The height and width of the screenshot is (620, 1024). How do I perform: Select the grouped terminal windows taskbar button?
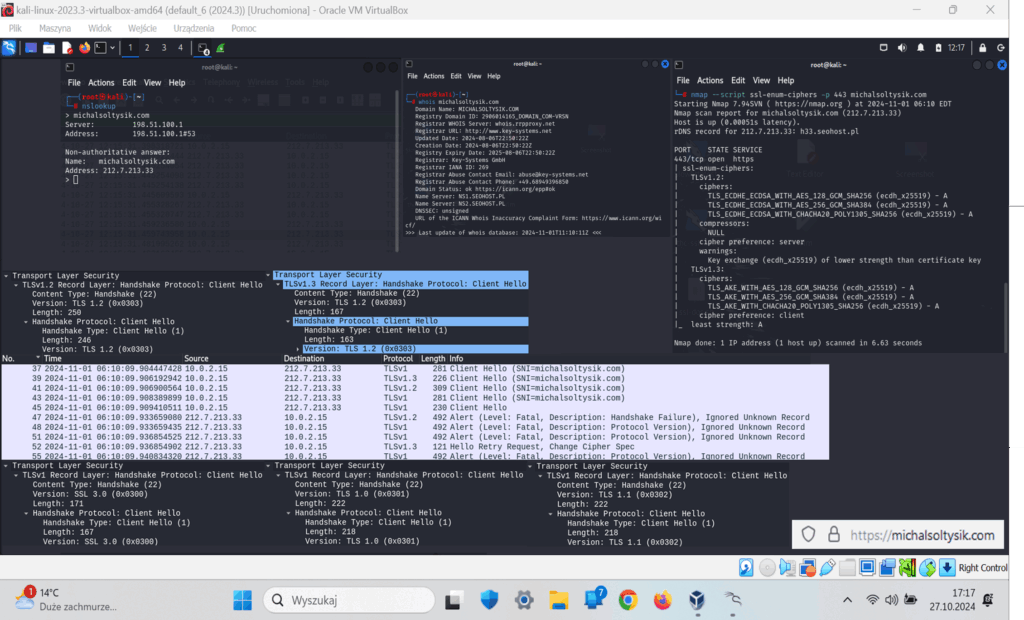tap(203, 48)
